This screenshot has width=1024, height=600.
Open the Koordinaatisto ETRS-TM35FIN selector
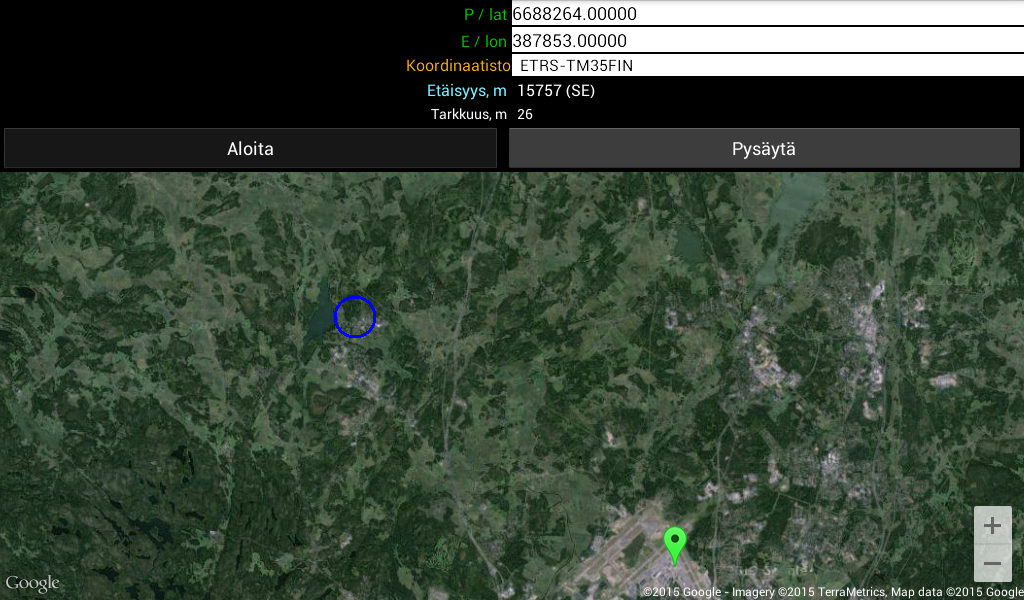point(767,65)
